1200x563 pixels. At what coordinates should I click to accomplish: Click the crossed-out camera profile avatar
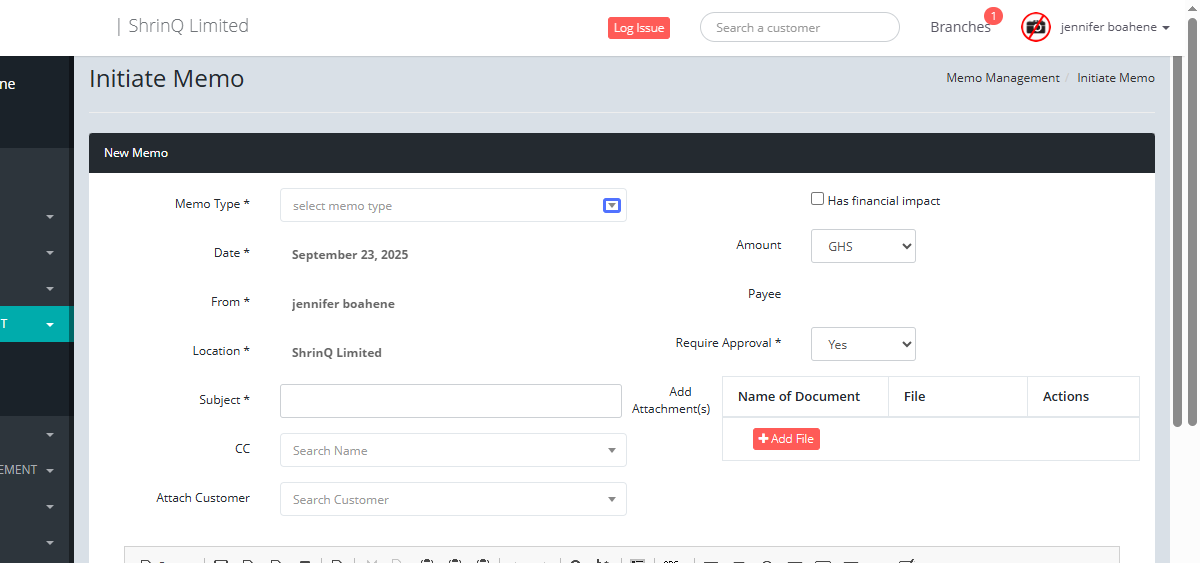click(1035, 27)
